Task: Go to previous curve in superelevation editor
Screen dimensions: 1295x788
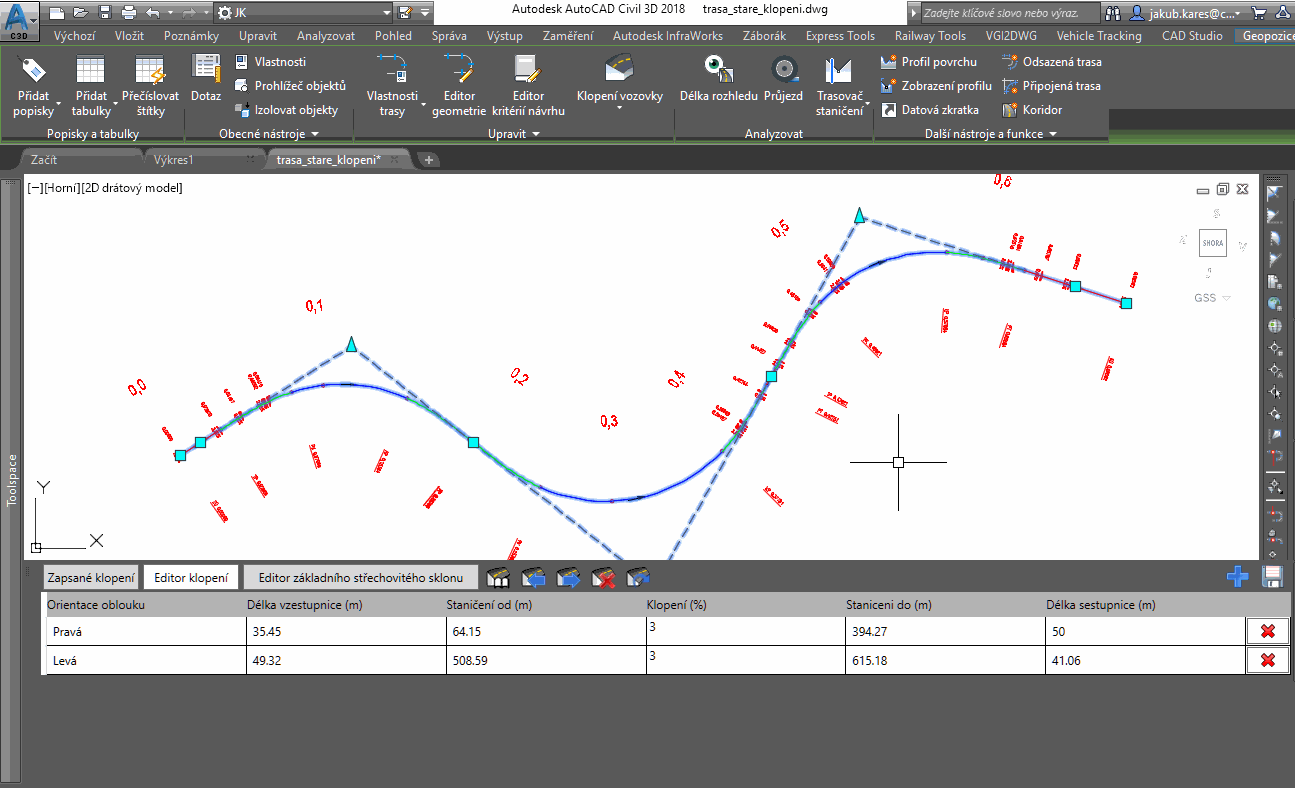Action: [533, 577]
